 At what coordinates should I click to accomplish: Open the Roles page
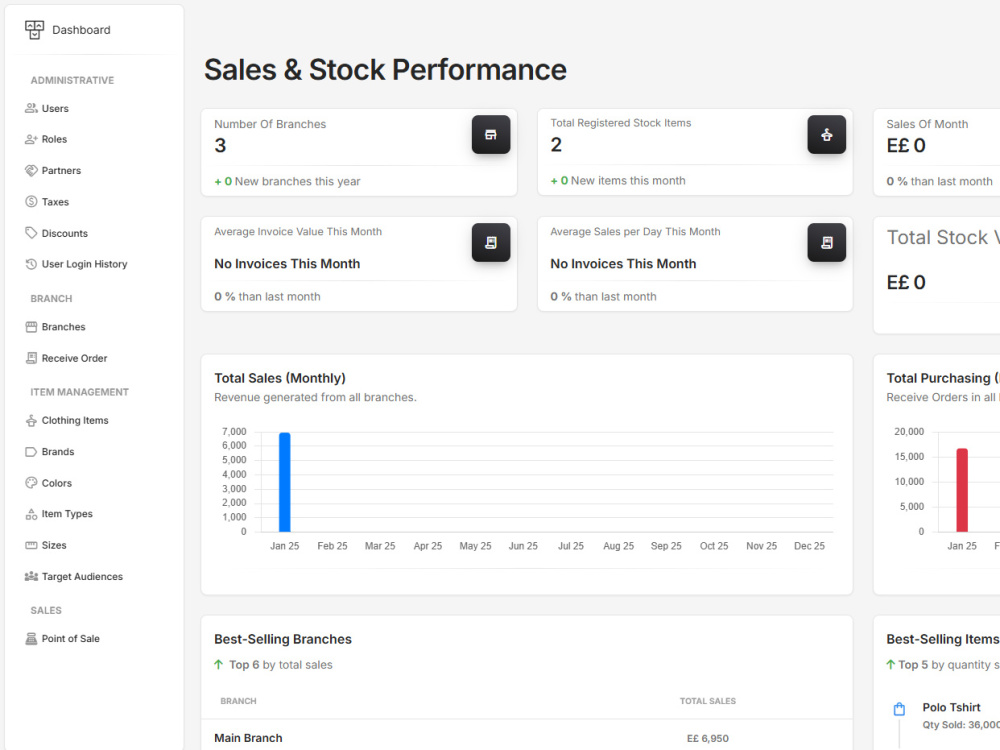point(46,139)
